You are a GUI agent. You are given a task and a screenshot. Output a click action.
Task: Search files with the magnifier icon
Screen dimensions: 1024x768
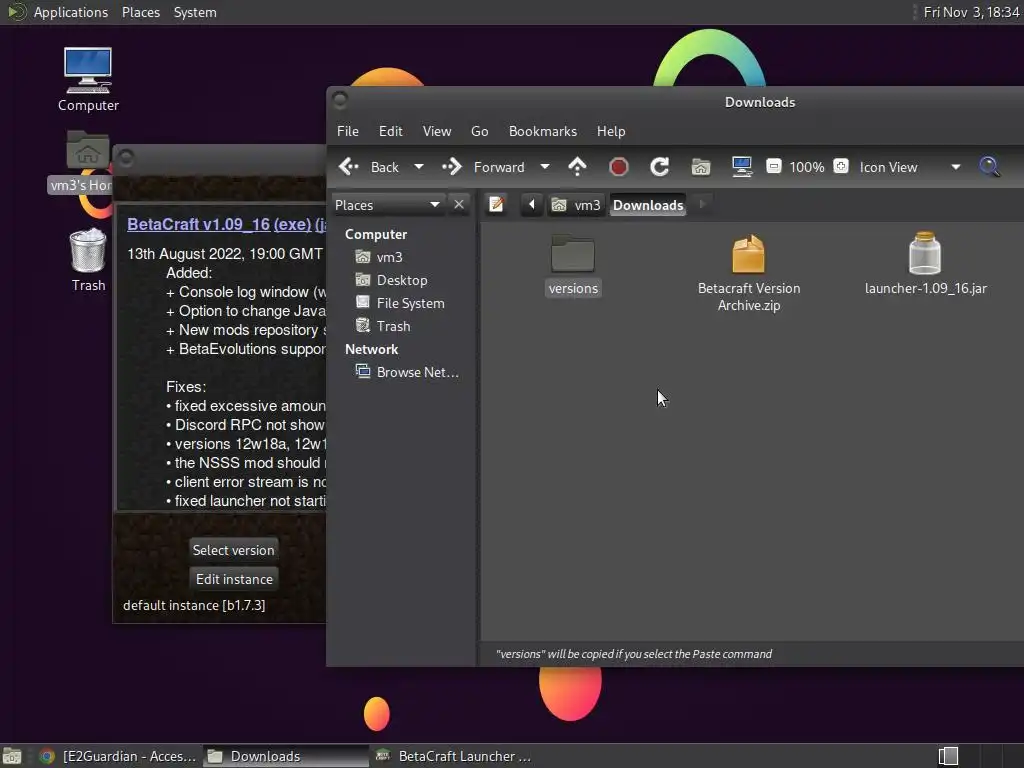pyautogui.click(x=989, y=167)
